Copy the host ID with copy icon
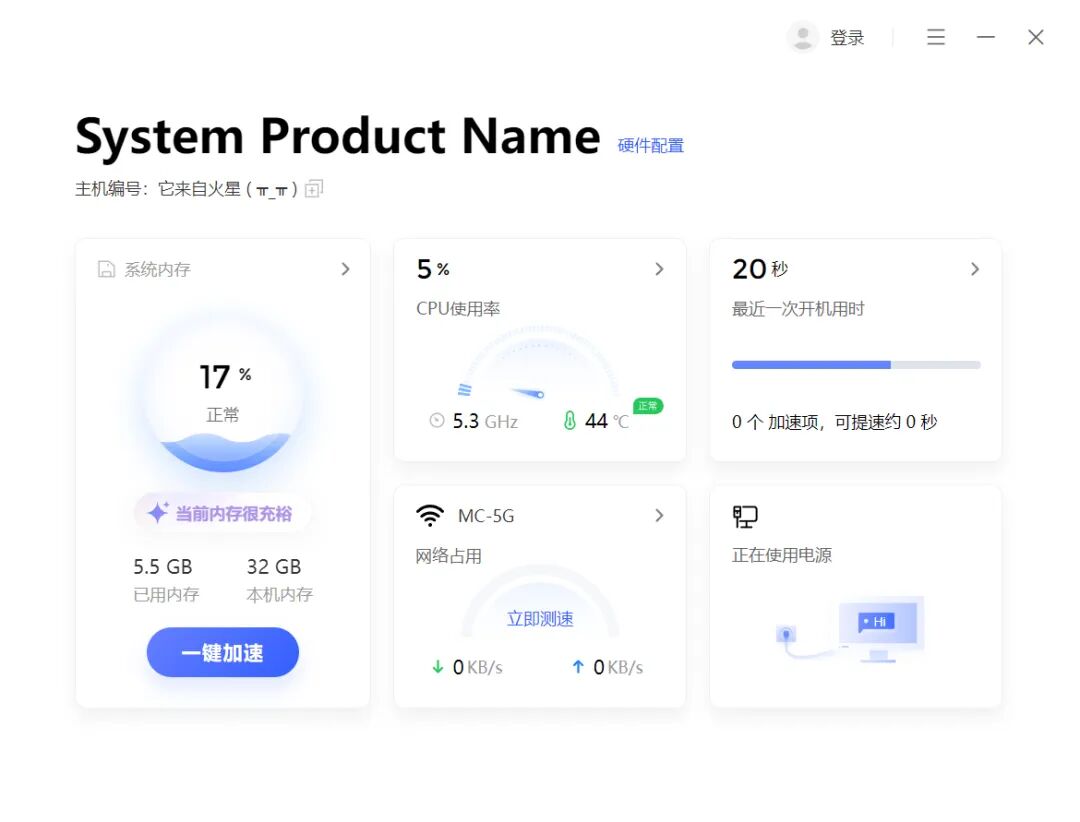This screenshot has height=822, width=1080. tap(314, 188)
